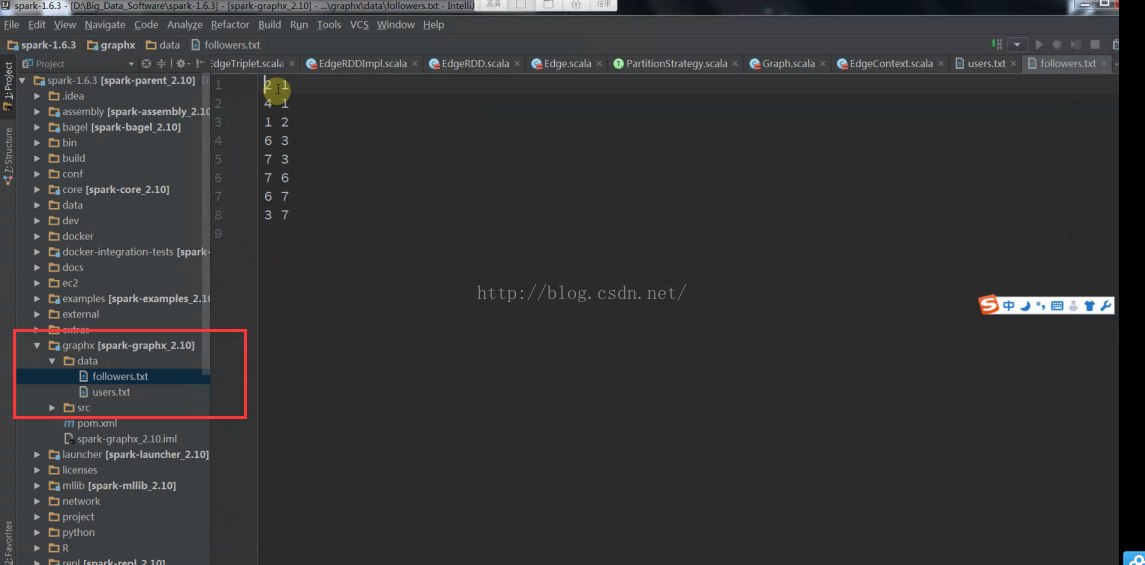Collapse the graphx data folder arrow
Viewport: 1145px width, 565px height.
(53, 361)
